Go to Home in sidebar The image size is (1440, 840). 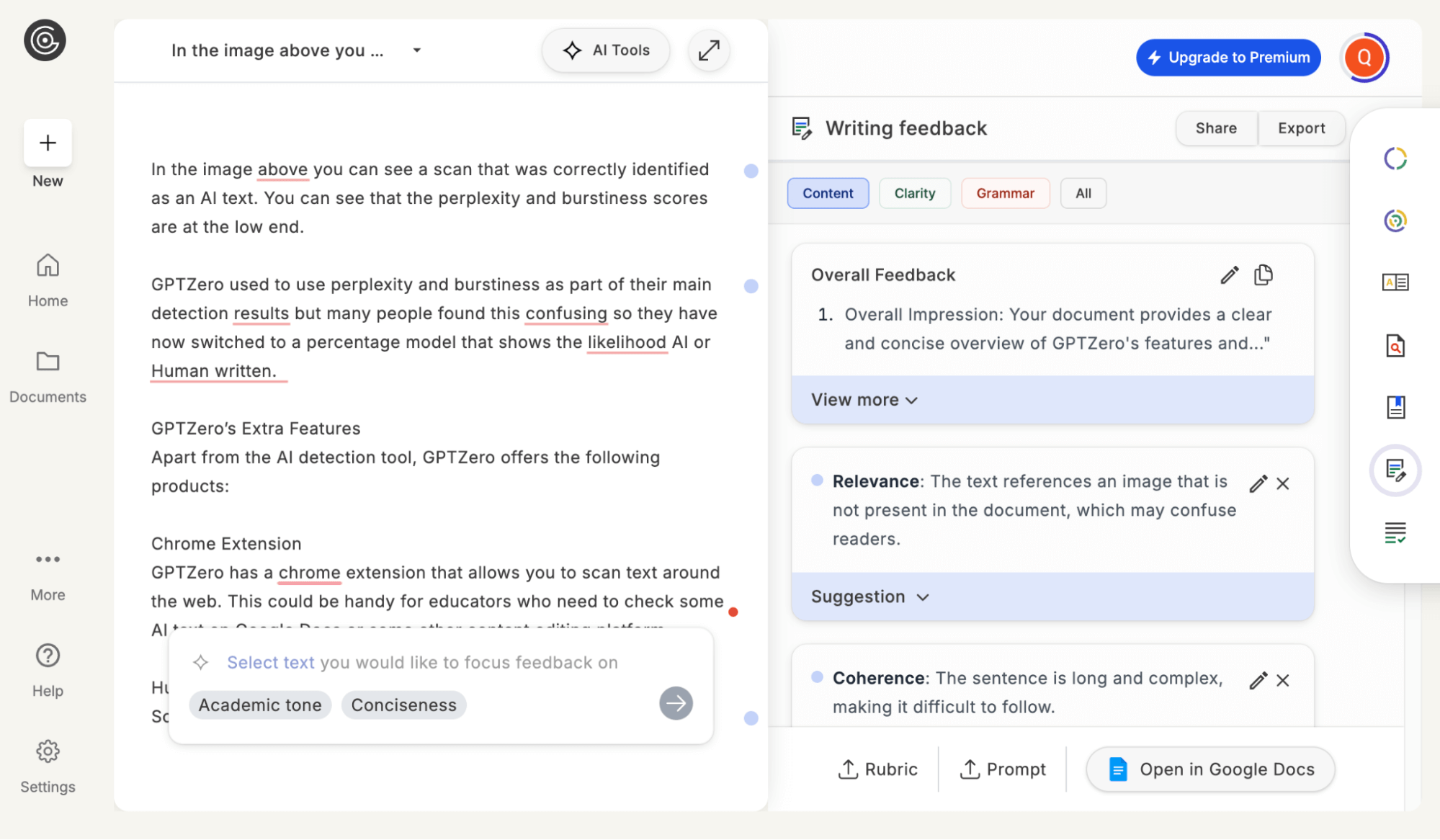[48, 280]
